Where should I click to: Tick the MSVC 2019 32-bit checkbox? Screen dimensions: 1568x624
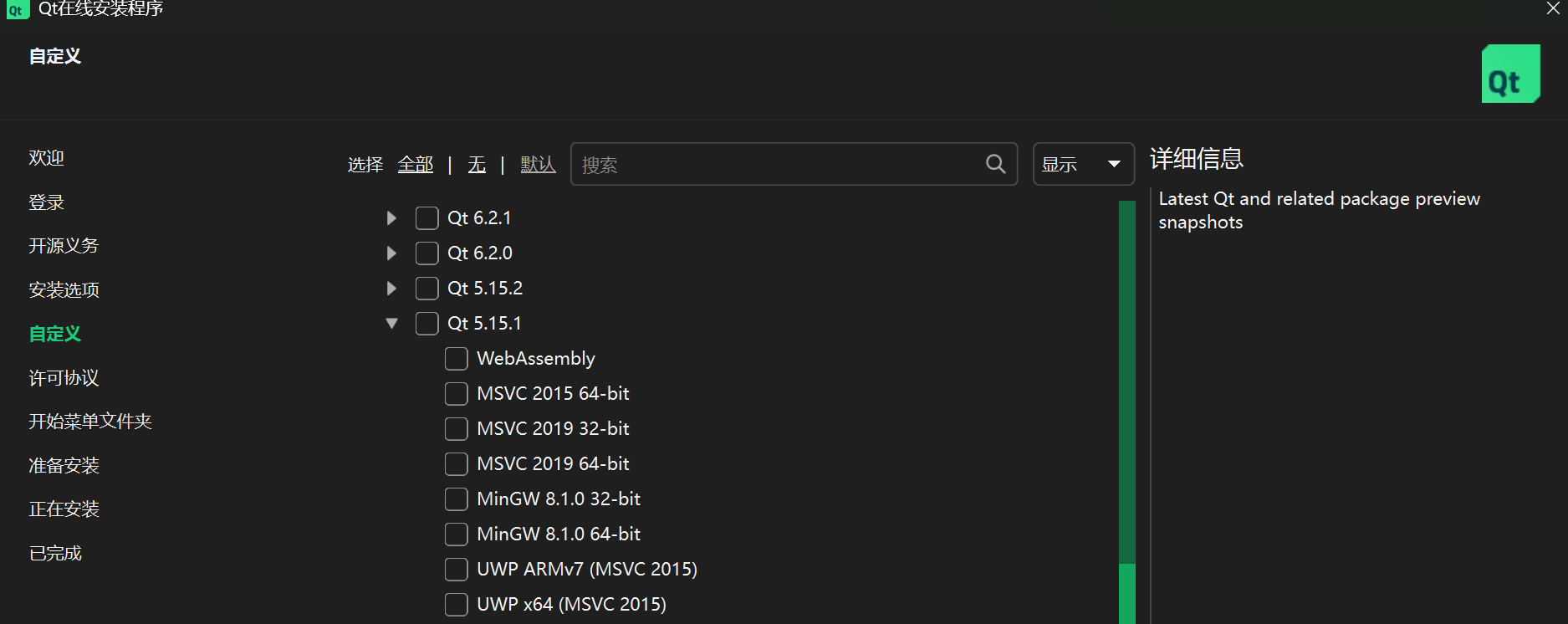pos(456,429)
